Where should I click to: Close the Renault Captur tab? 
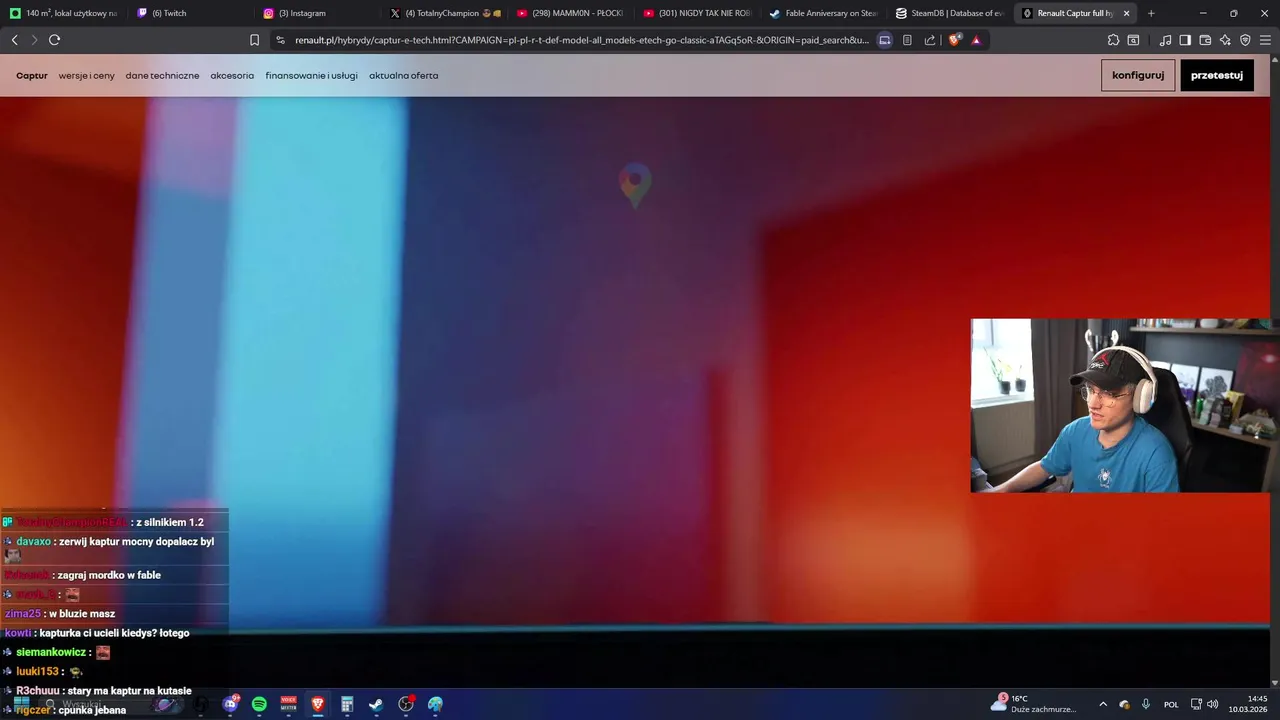point(1126,13)
